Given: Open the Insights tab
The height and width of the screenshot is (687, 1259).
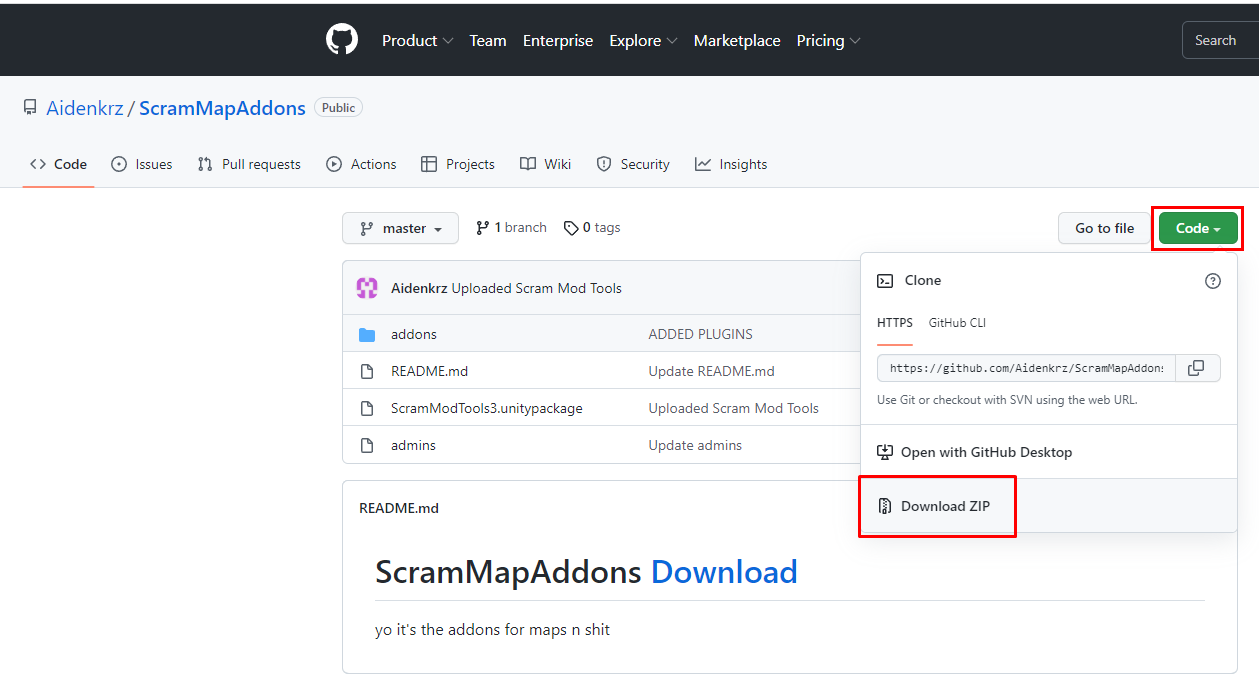Looking at the screenshot, I should (x=731, y=164).
